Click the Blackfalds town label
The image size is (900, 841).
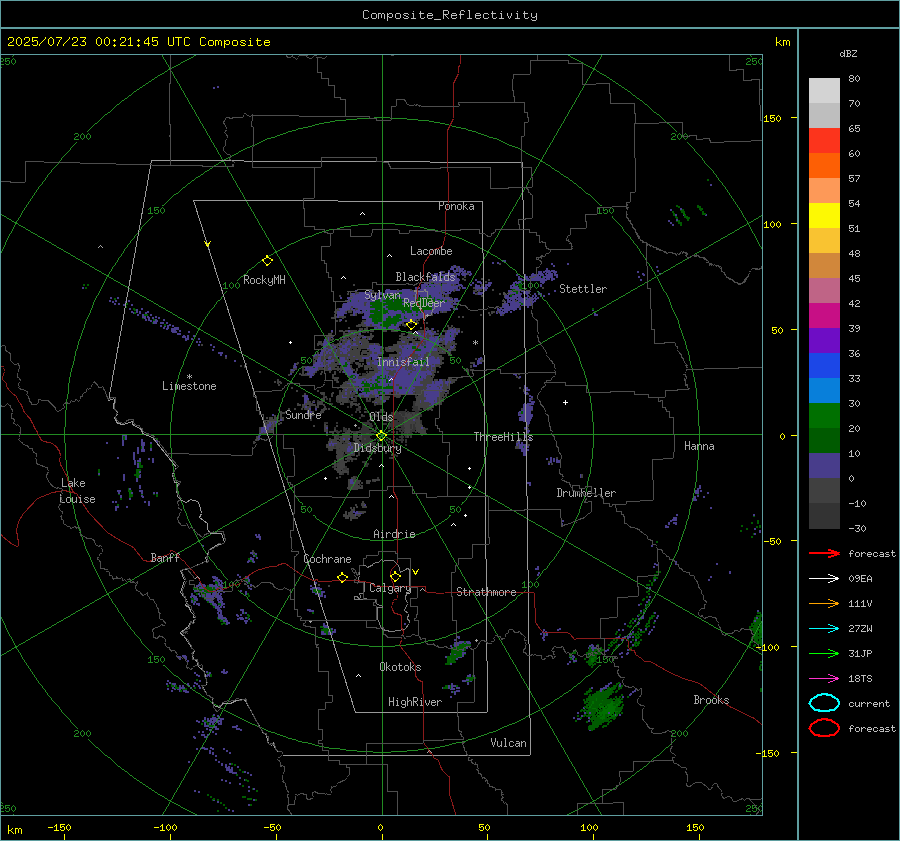click(x=425, y=277)
